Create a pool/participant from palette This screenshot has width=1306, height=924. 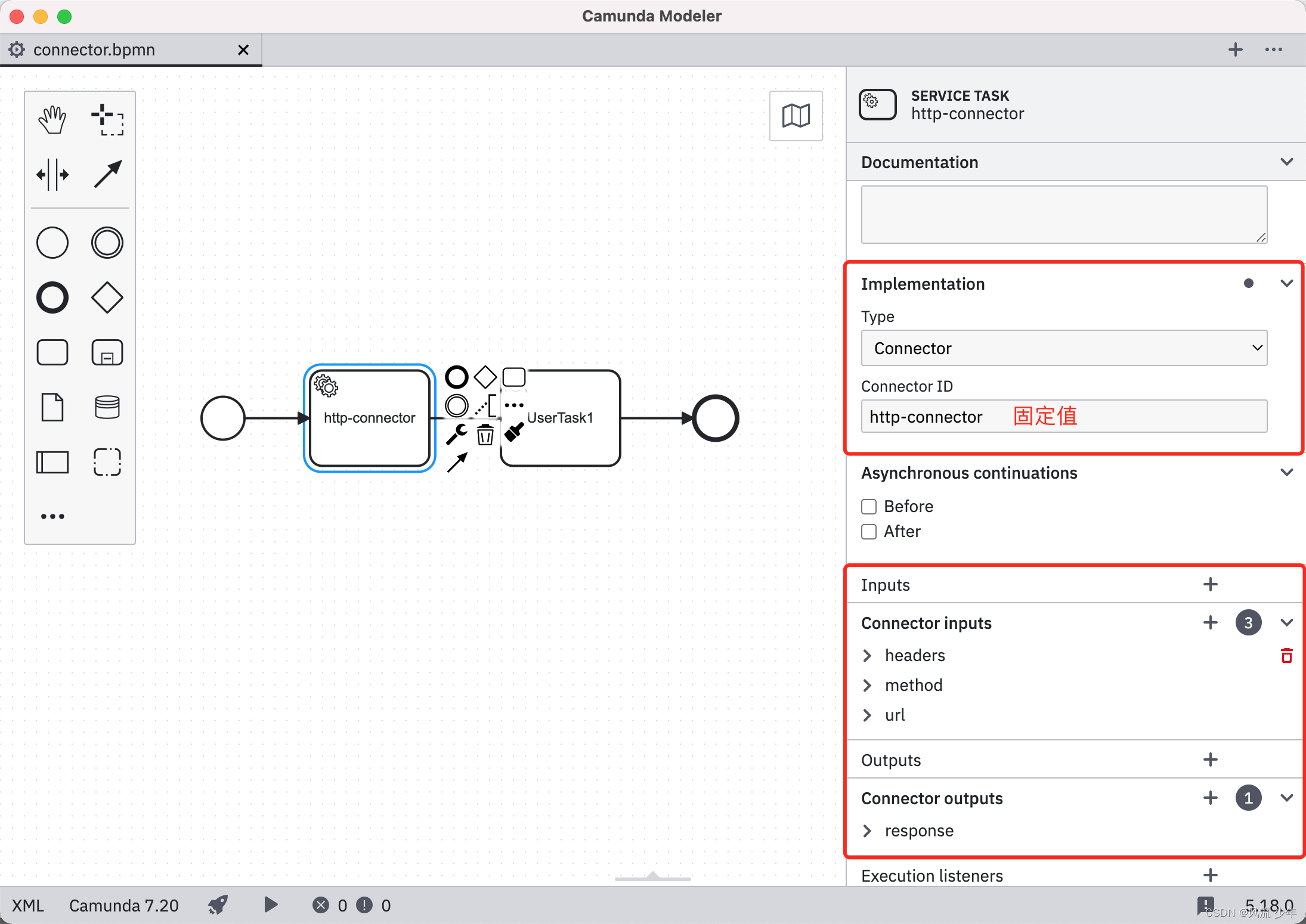(52, 462)
